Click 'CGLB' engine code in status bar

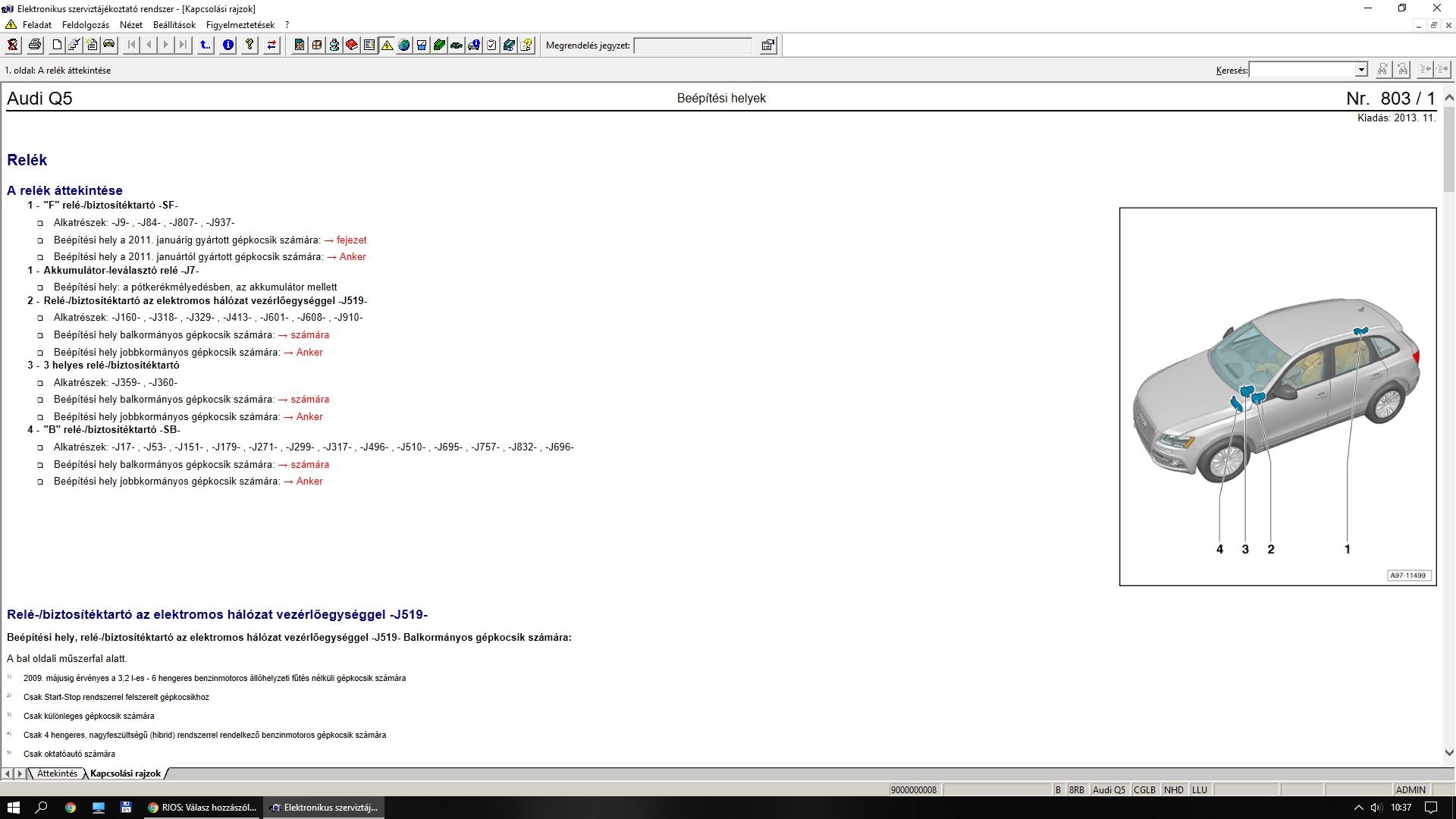[1144, 789]
